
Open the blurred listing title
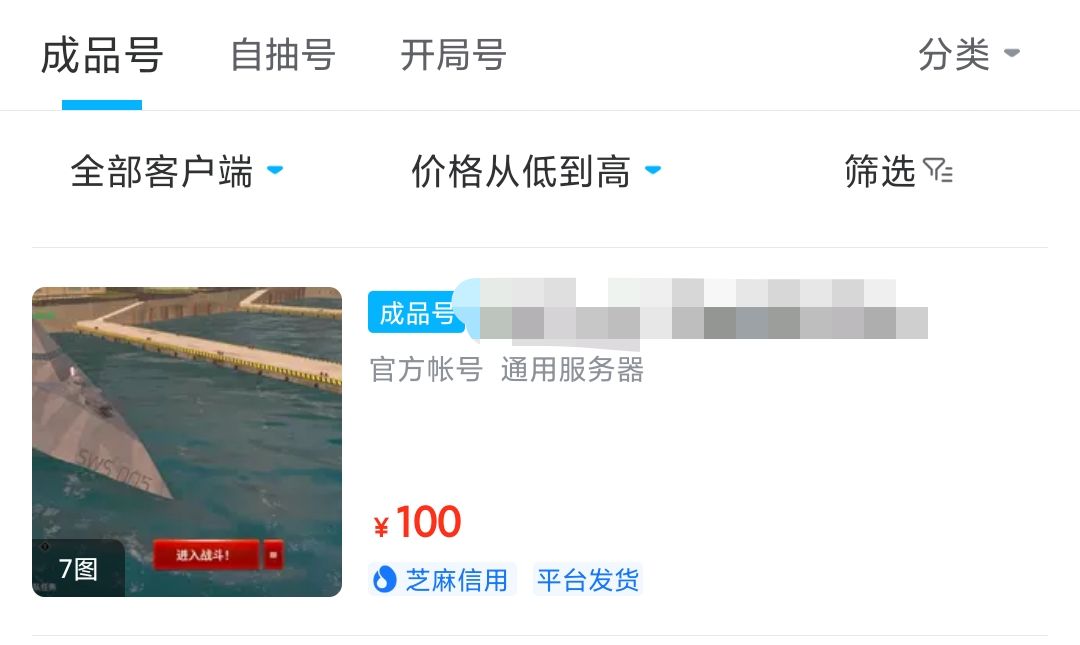696,310
